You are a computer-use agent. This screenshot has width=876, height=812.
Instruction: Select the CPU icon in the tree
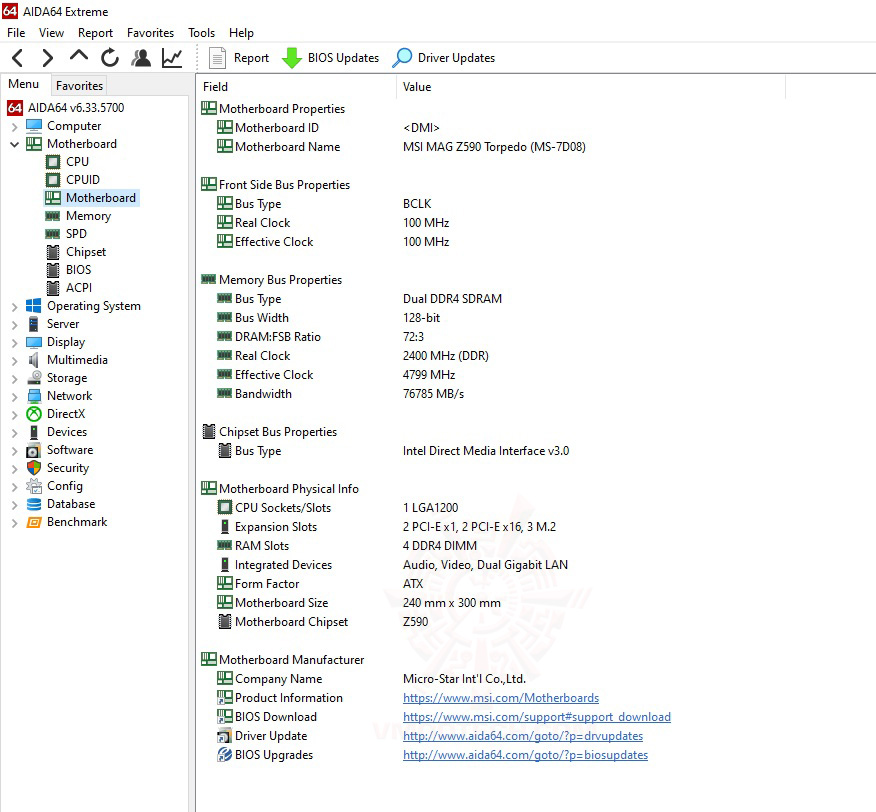tap(53, 162)
